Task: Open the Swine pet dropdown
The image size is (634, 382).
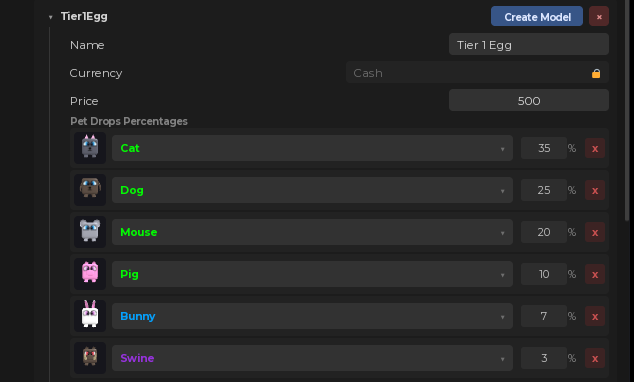Action: click(312, 358)
